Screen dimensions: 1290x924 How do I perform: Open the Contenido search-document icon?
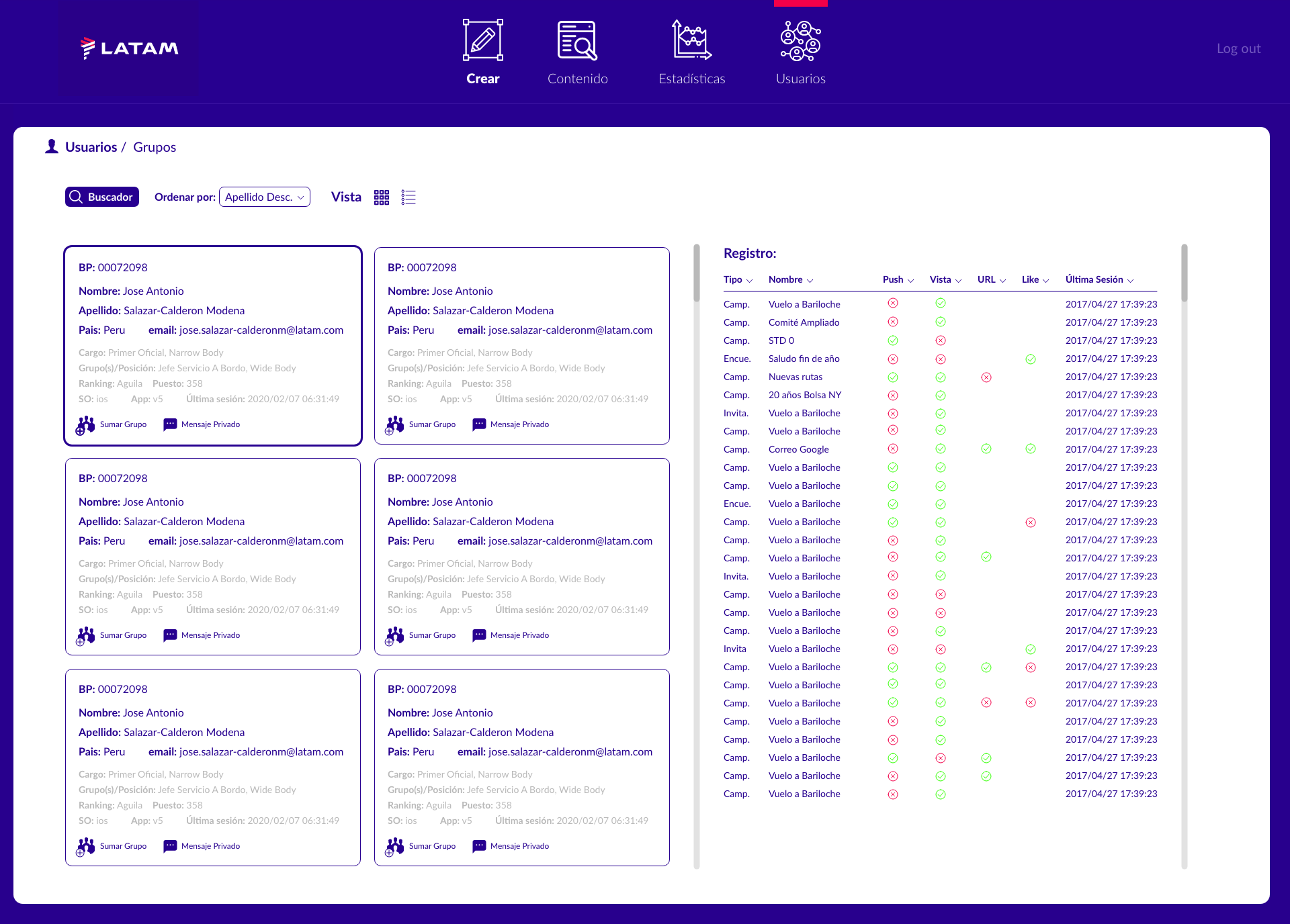tap(577, 40)
